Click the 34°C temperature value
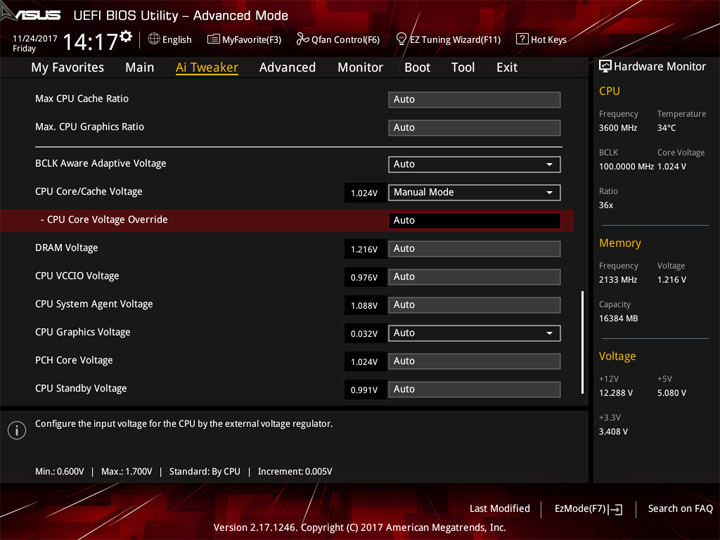Screen dimensions: 720x540 [666, 128]
